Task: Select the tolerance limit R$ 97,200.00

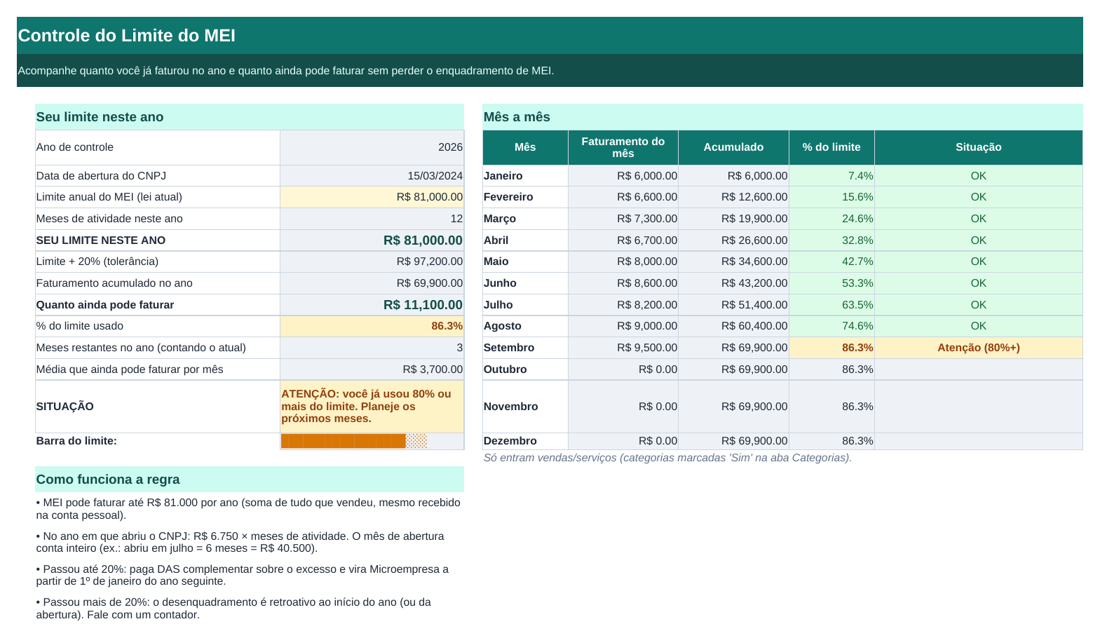Action: (372, 262)
